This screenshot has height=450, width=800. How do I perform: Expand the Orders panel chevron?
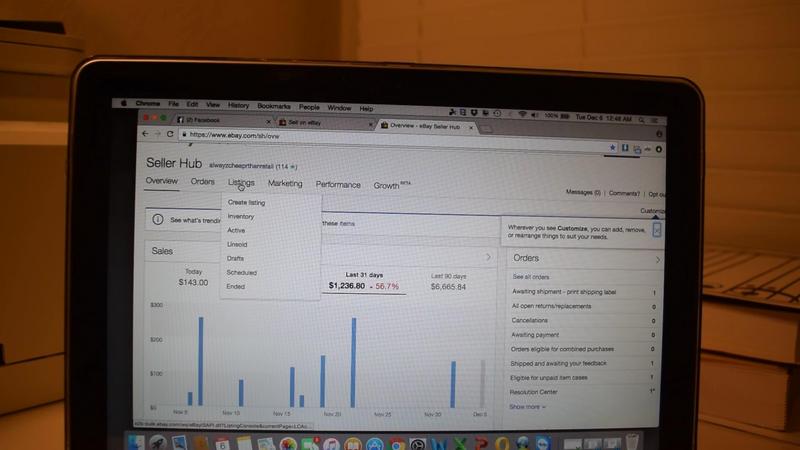(658, 260)
